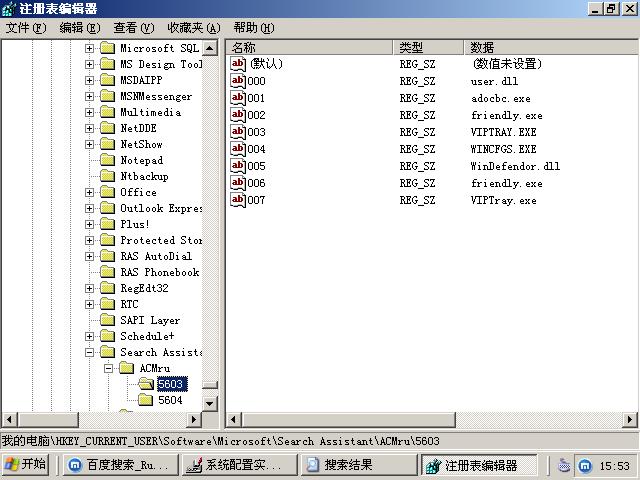Click the RegEdt32 folder icon
This screenshot has height=480, width=640.
click(x=107, y=288)
